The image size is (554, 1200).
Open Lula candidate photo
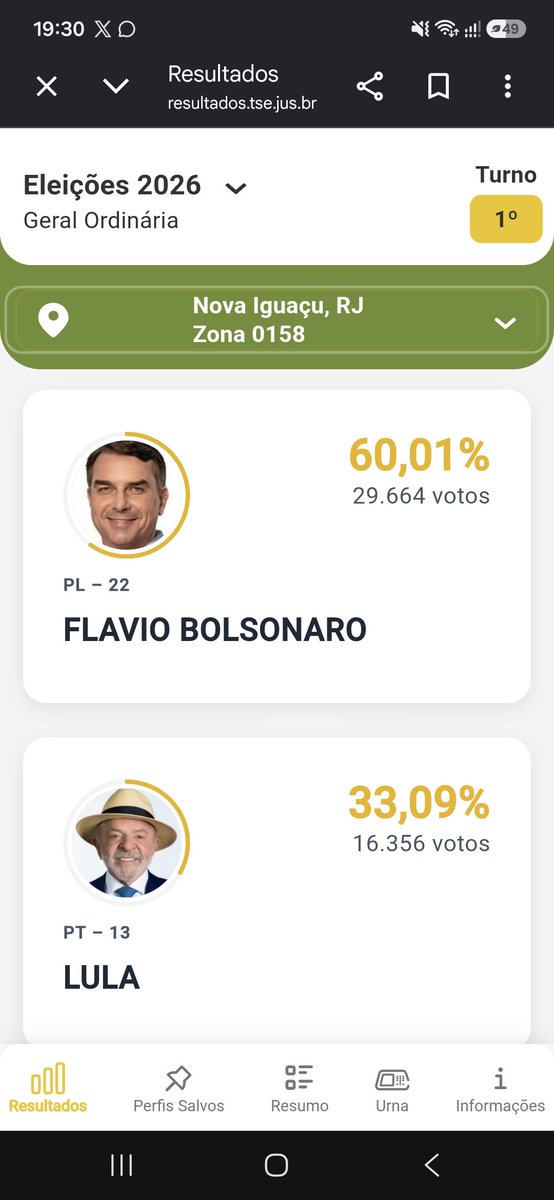click(126, 842)
